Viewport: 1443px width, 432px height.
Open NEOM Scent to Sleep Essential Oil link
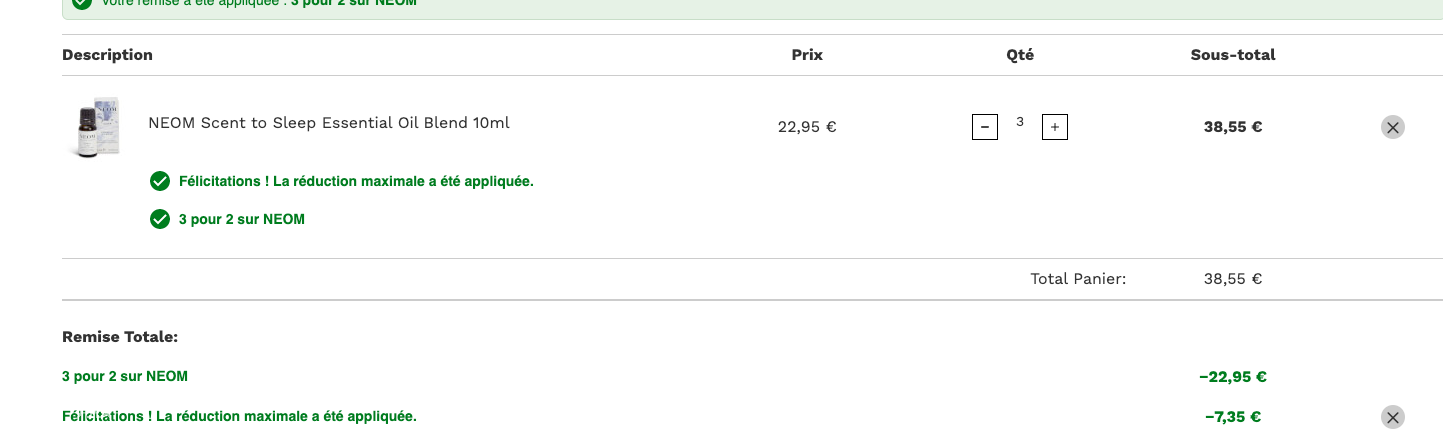click(329, 123)
